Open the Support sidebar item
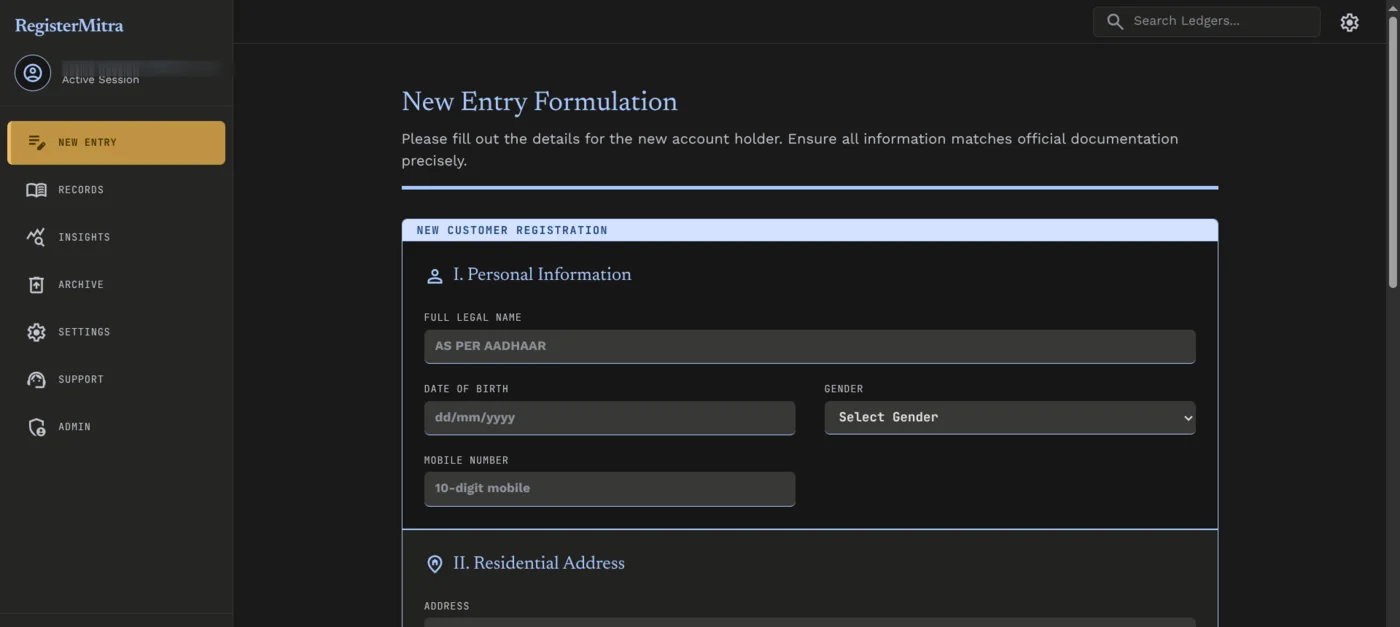Screen dimensions: 1400x627 coord(116,380)
